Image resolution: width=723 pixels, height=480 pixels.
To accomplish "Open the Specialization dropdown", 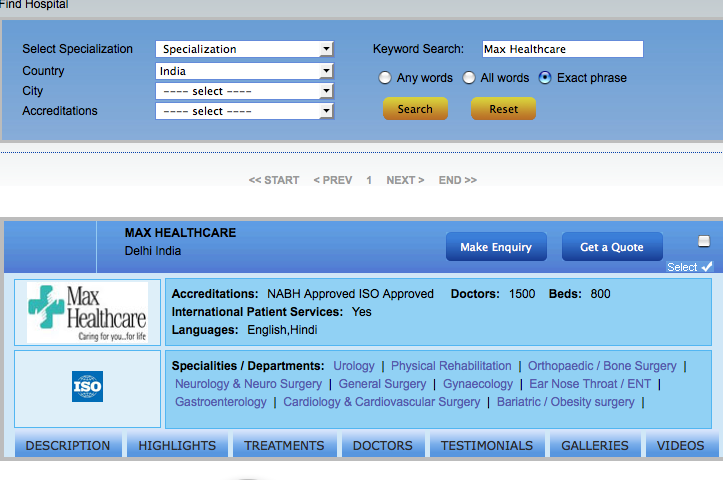I will click(244, 49).
